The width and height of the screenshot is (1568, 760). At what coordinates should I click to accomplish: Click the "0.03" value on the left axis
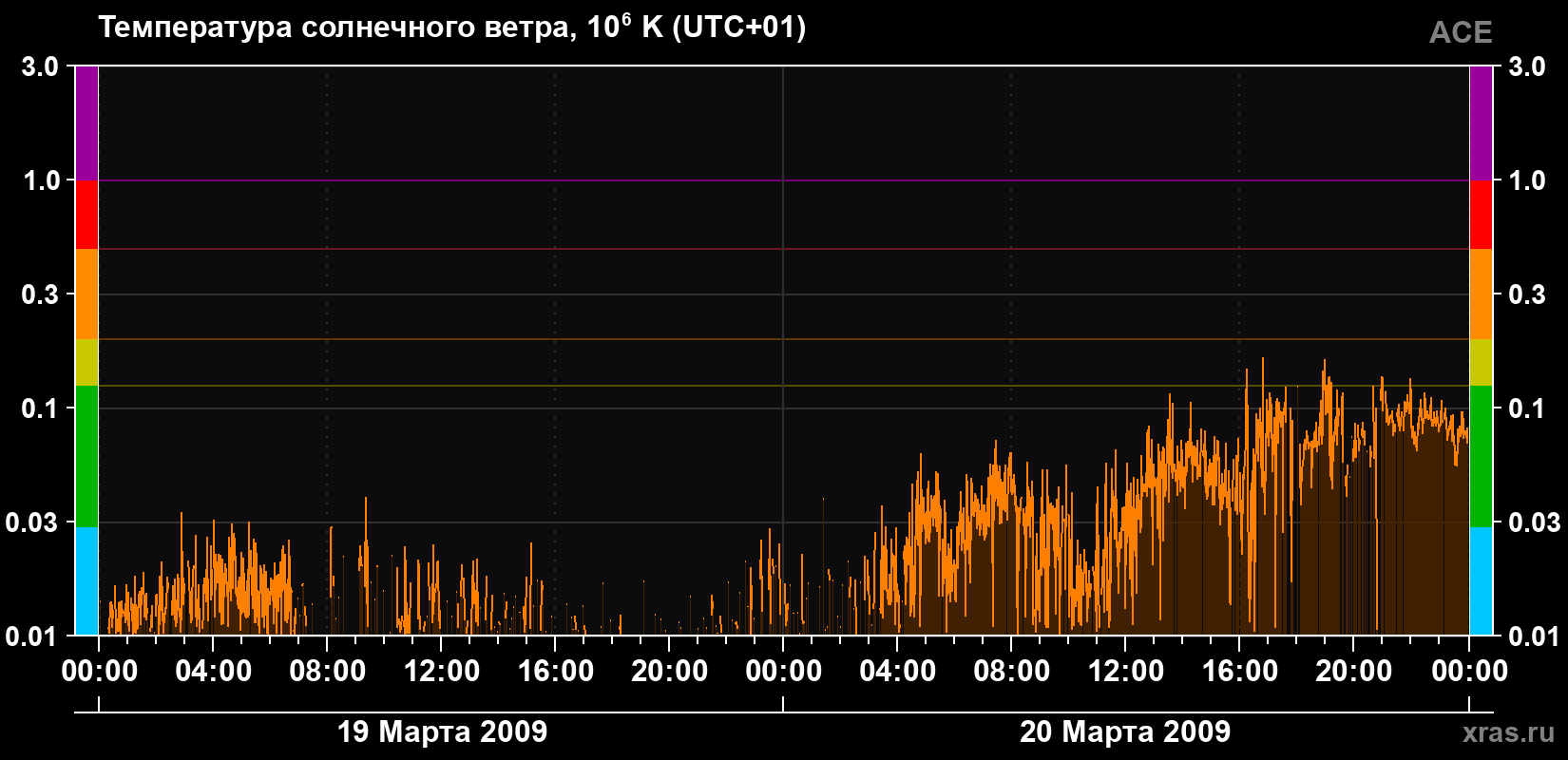tap(32, 522)
